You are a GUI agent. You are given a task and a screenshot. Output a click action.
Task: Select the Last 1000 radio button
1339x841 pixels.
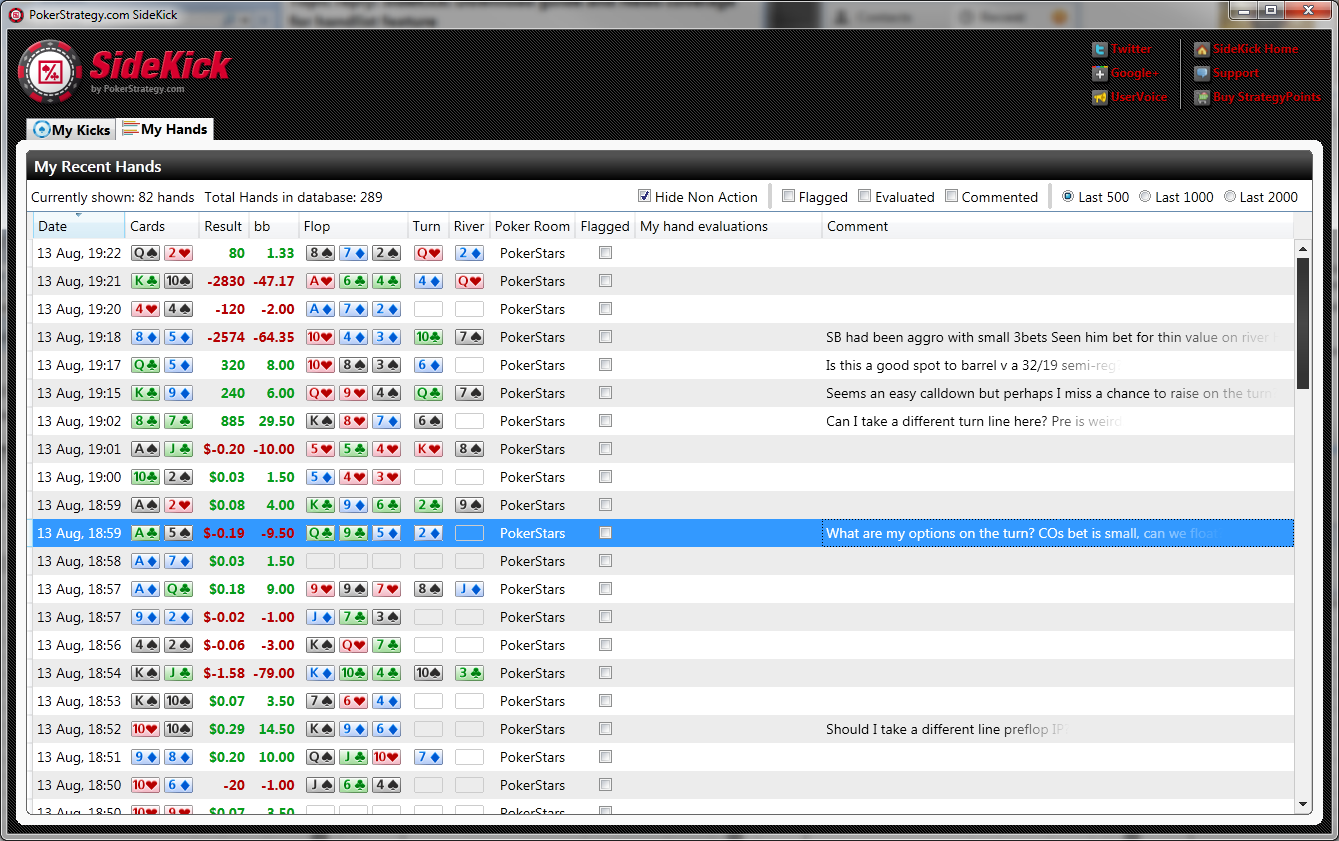tap(1145, 197)
